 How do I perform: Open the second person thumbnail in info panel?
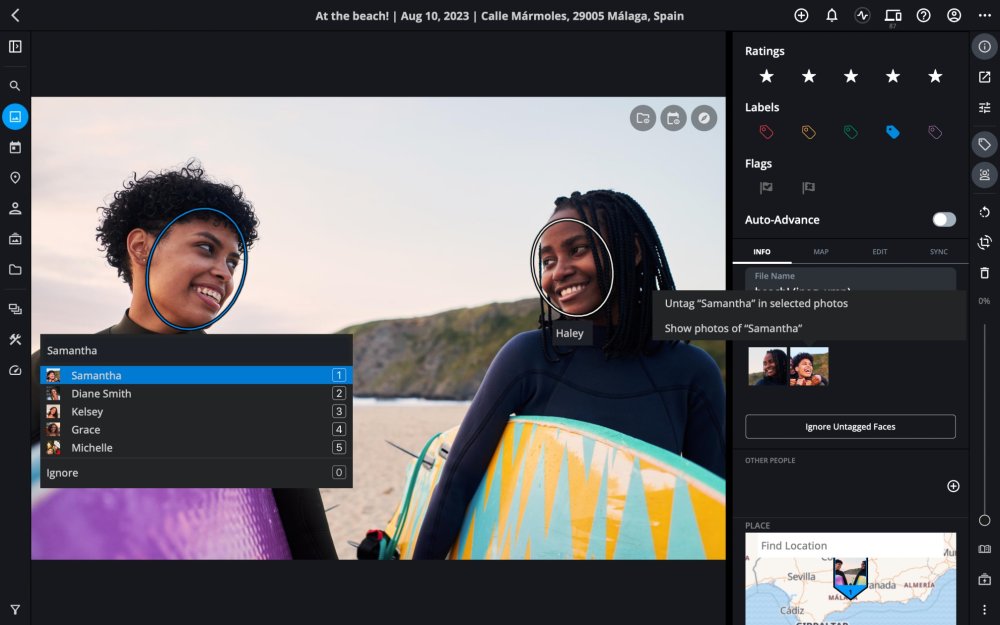[x=809, y=367]
